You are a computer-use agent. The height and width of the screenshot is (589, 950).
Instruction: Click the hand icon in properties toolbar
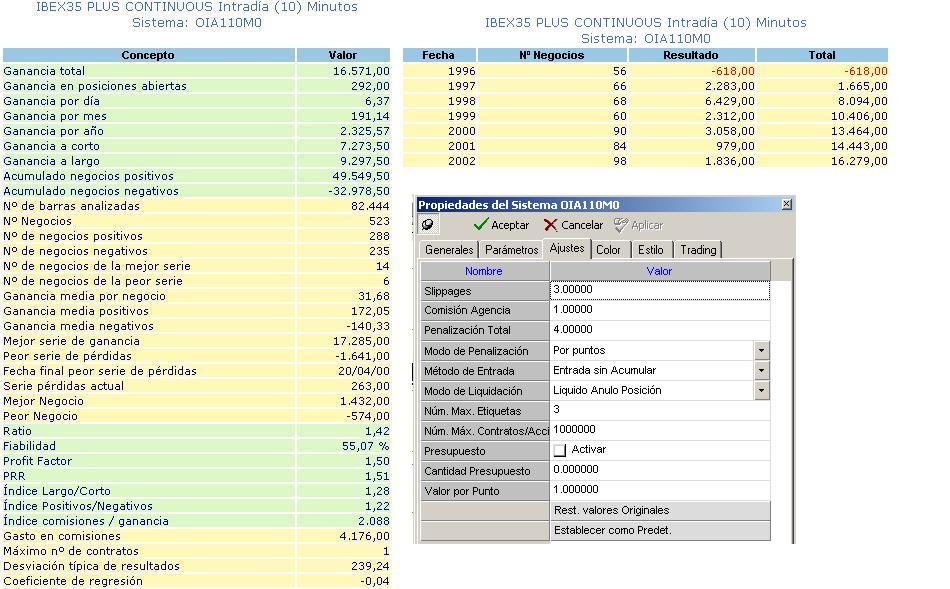[x=428, y=225]
